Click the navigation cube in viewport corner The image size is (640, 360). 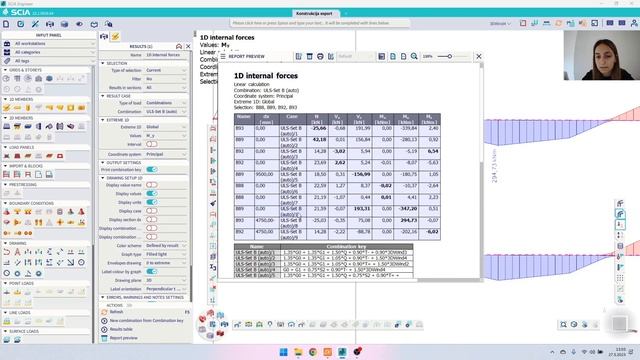pos(620,323)
